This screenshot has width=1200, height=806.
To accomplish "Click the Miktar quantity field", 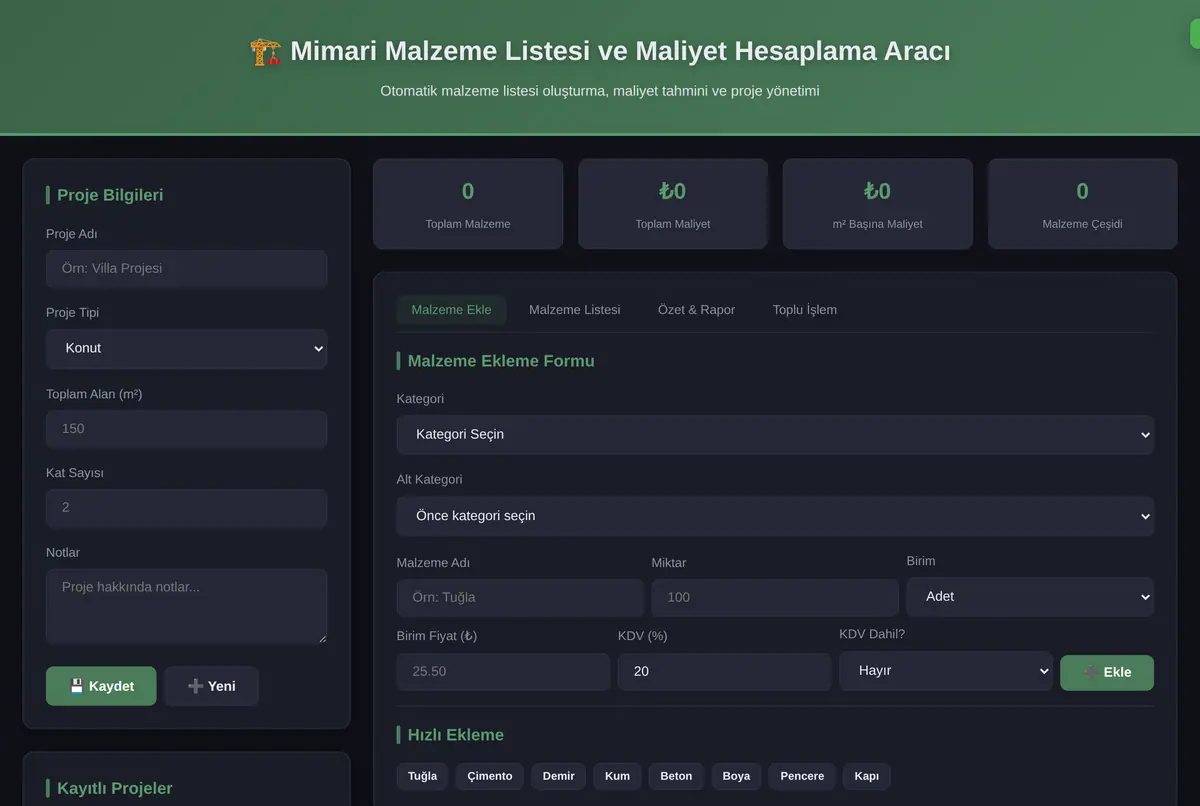I will click(775, 598).
